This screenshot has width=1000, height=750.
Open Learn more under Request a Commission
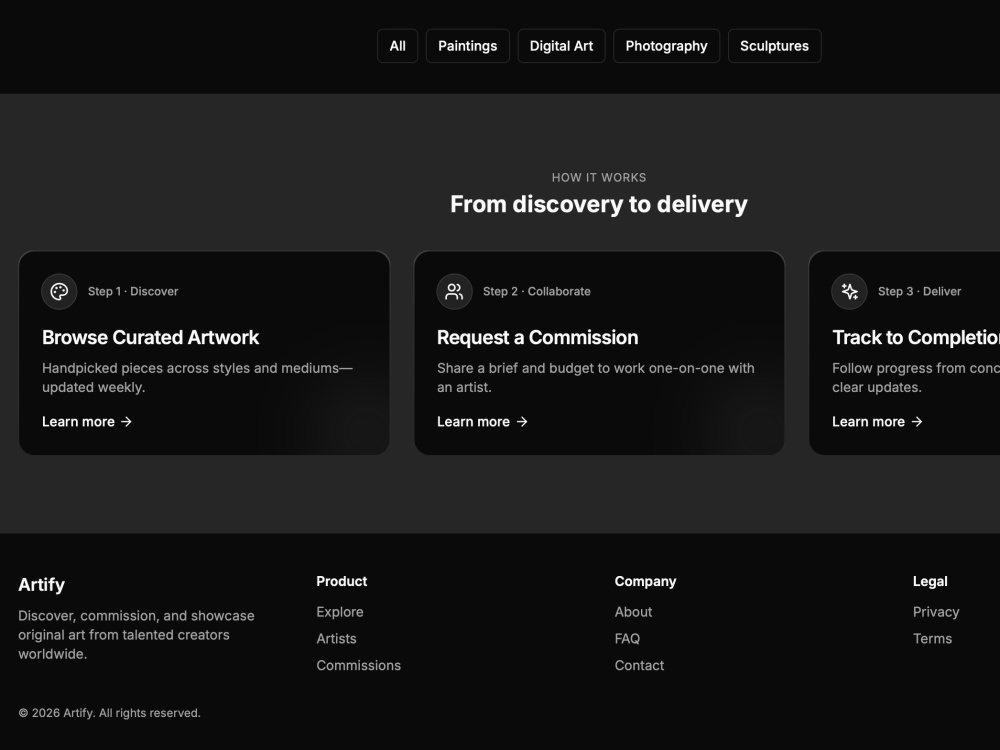click(x=482, y=422)
